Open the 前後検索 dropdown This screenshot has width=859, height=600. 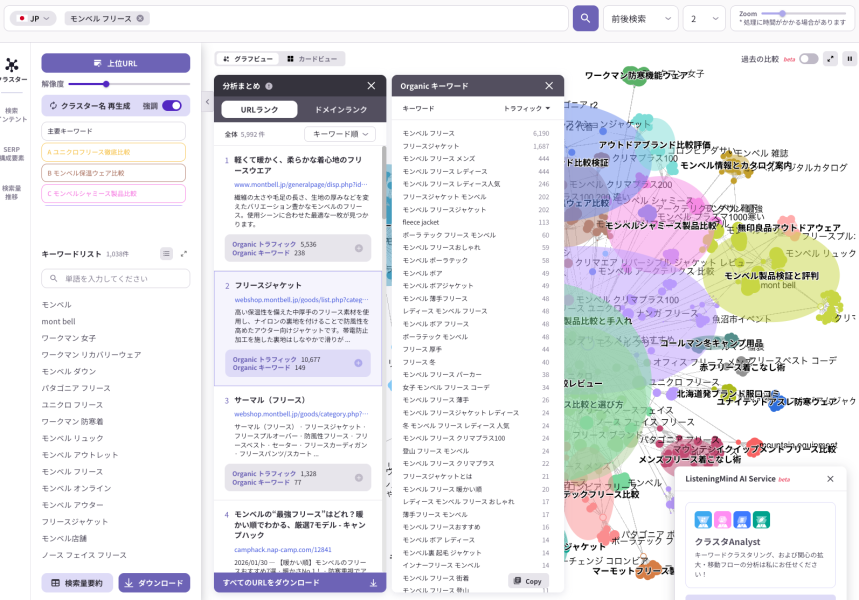pos(640,19)
